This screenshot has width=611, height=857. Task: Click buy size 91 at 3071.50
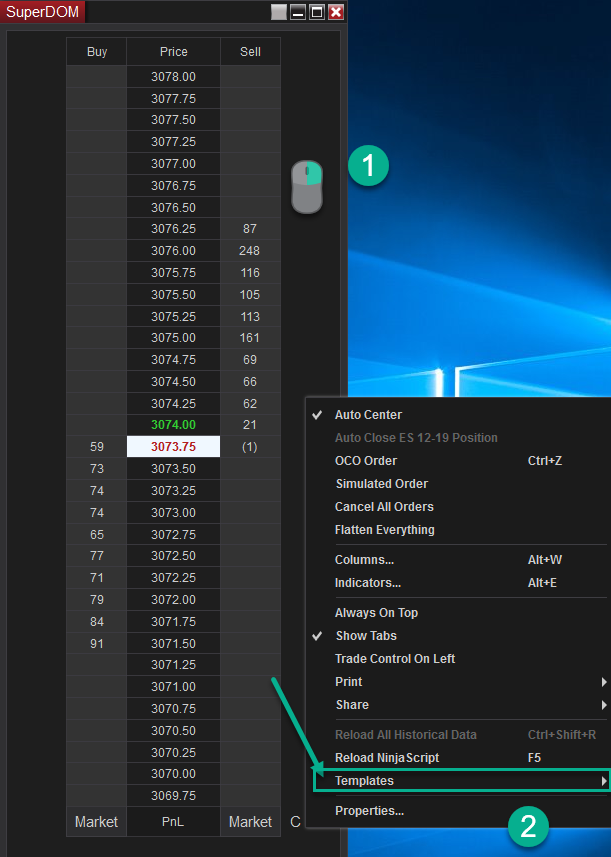click(x=97, y=643)
